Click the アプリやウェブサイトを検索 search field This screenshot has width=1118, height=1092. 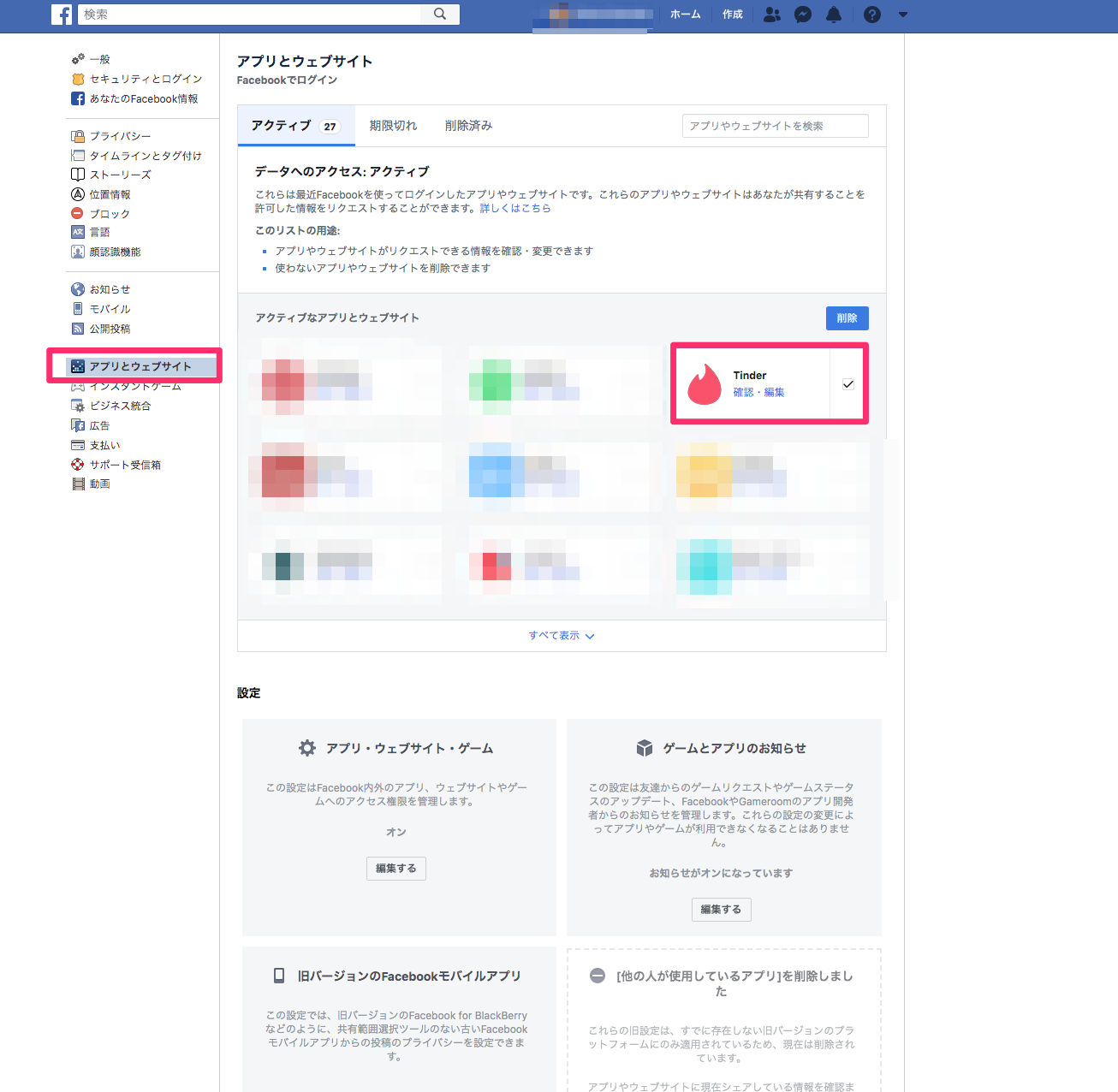coord(775,126)
